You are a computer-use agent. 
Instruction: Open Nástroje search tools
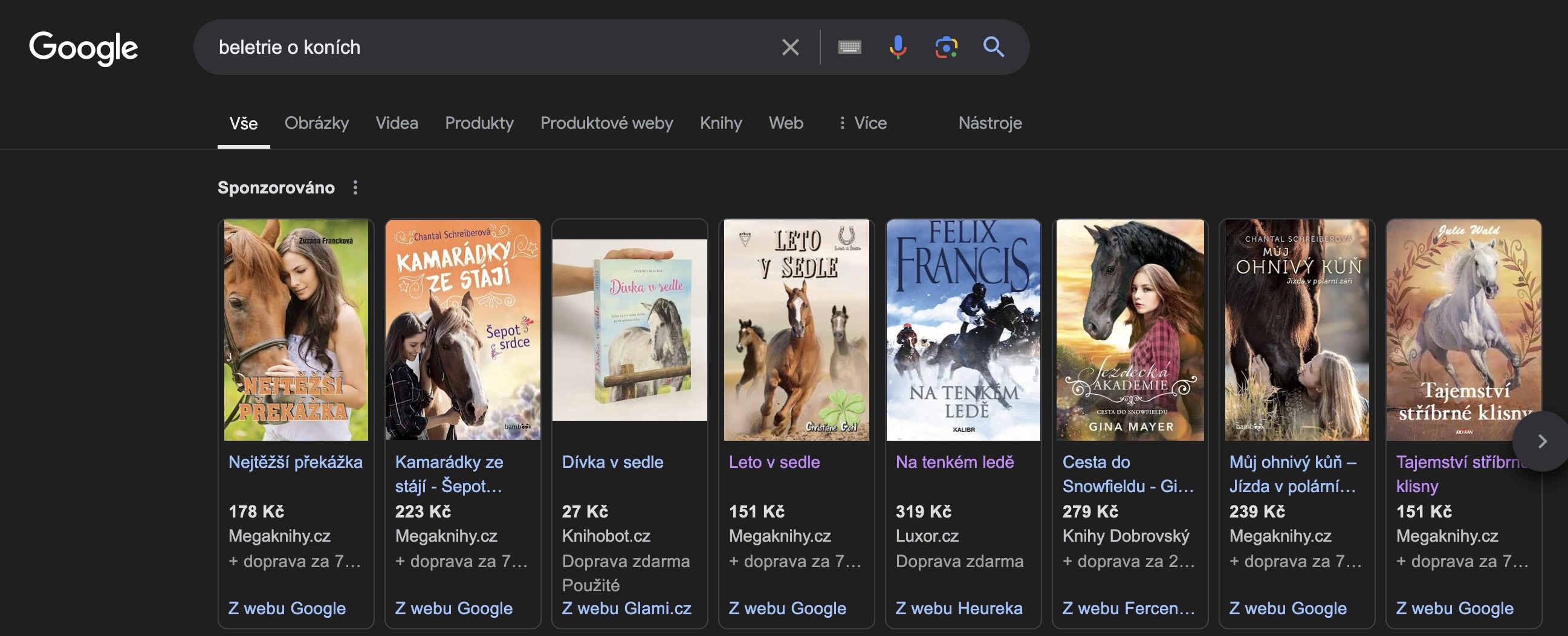pos(990,123)
